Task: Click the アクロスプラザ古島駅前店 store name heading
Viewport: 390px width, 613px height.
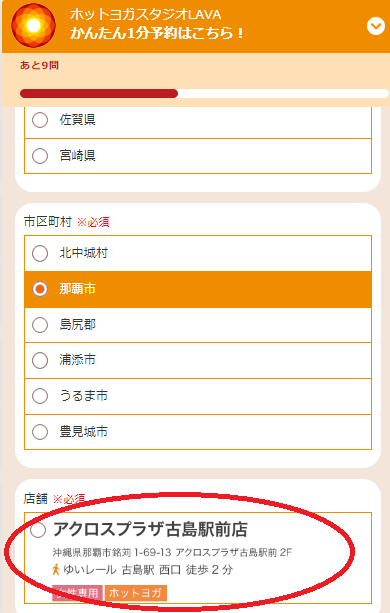Action: coord(150,529)
